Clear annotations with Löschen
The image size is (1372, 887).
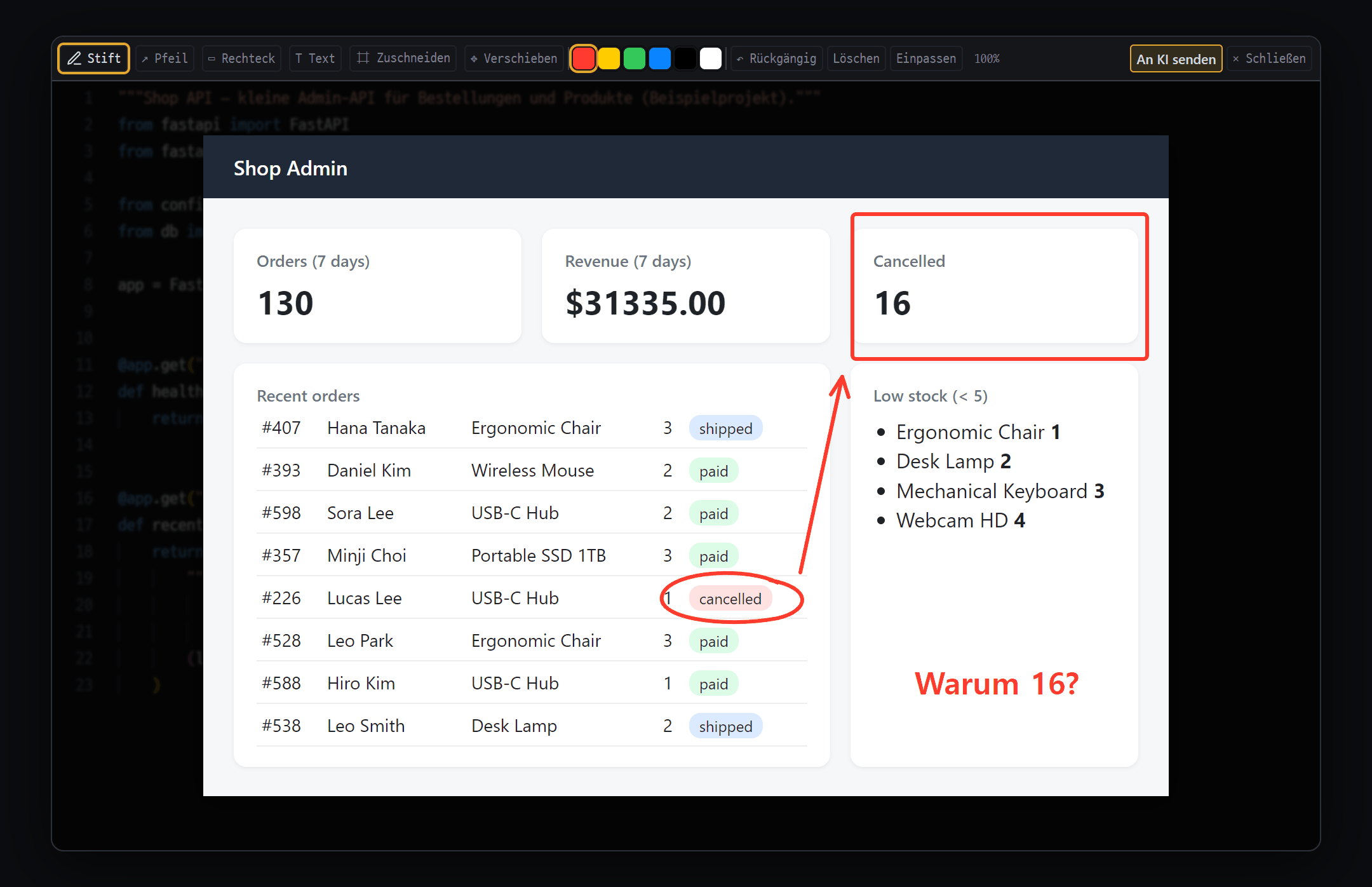[x=856, y=58]
